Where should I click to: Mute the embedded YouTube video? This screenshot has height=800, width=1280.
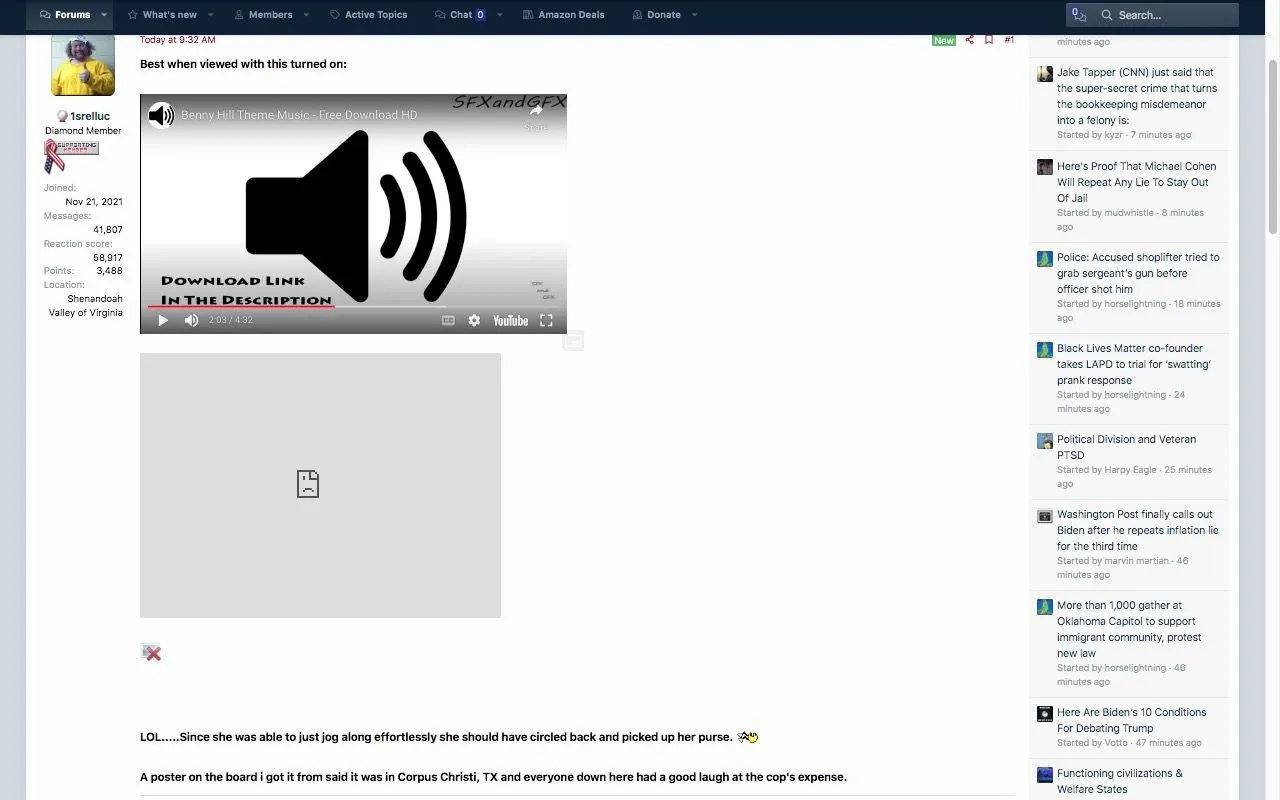coord(190,320)
